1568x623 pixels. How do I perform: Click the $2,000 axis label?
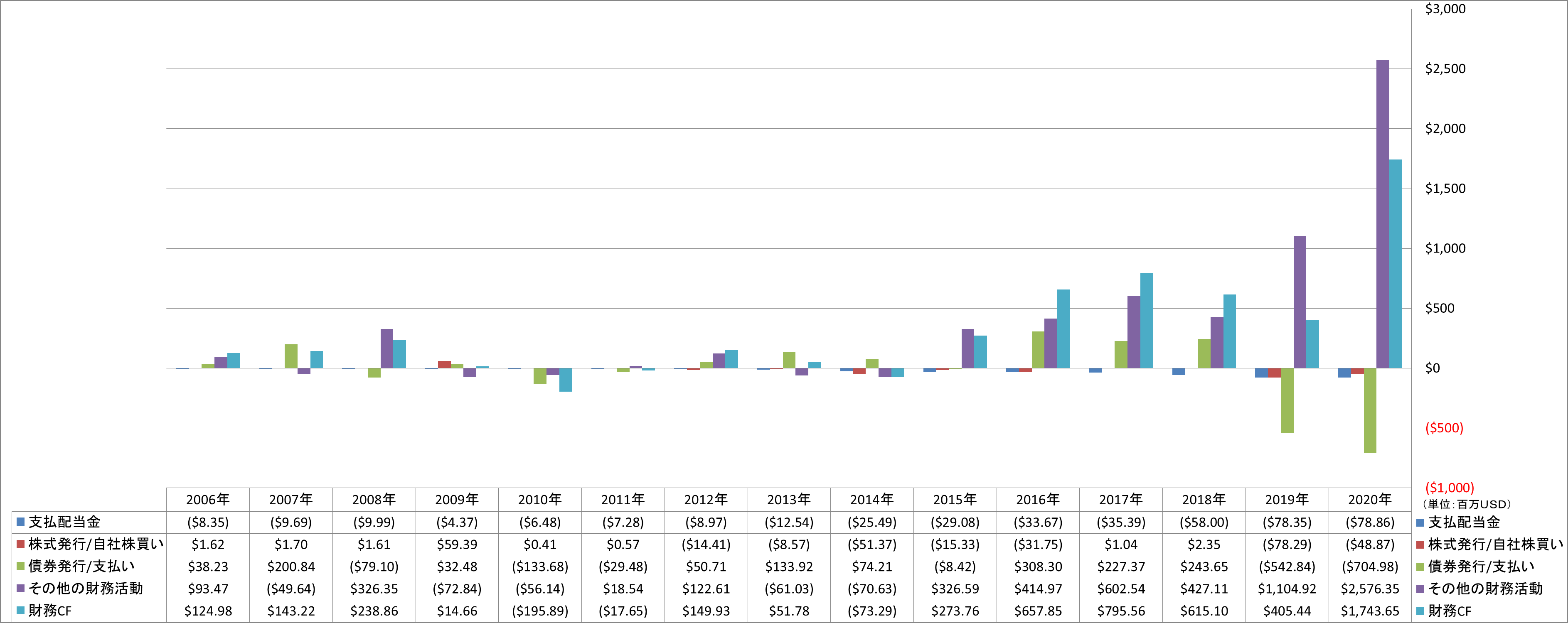pos(1445,128)
